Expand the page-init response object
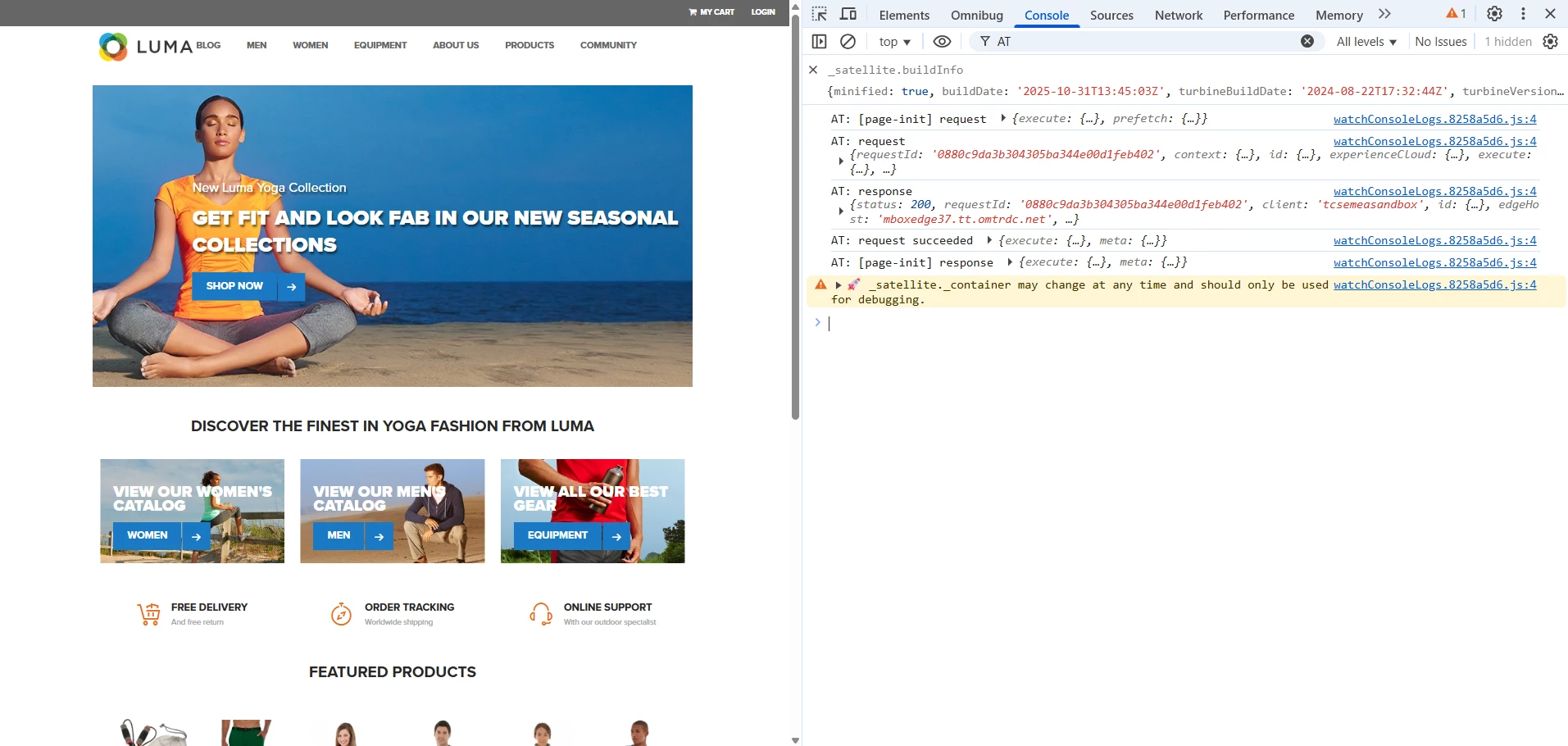Screen dimensions: 1568x746 point(1010,262)
